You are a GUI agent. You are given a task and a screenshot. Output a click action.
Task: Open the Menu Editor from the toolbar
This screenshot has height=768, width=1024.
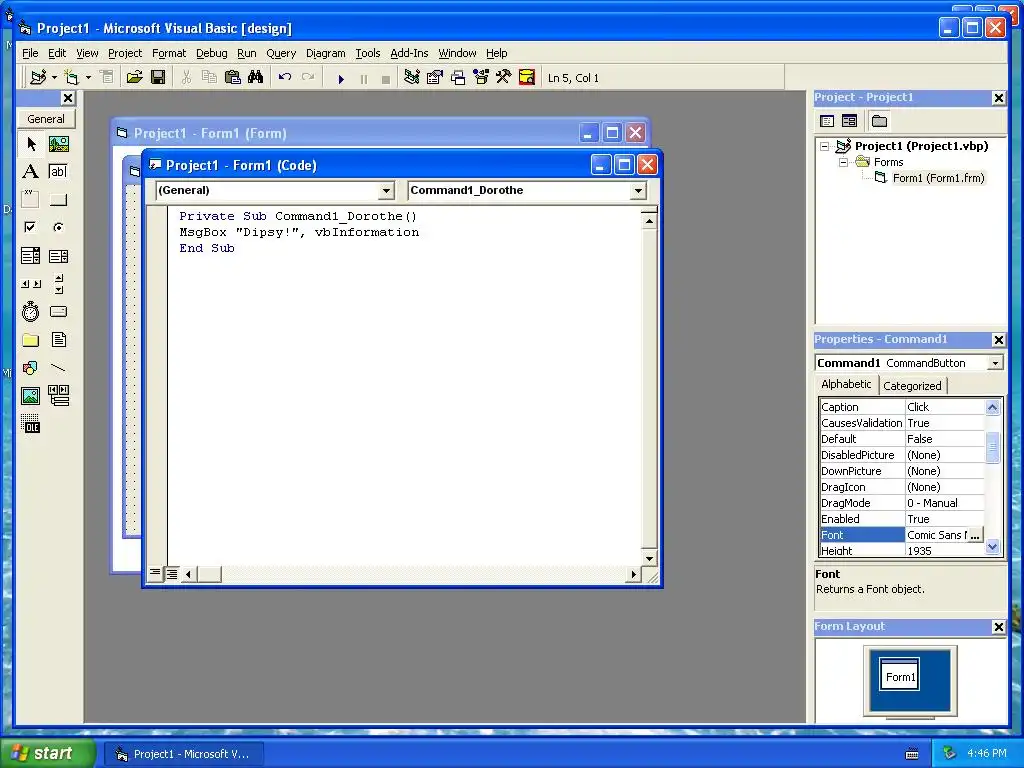[106, 78]
